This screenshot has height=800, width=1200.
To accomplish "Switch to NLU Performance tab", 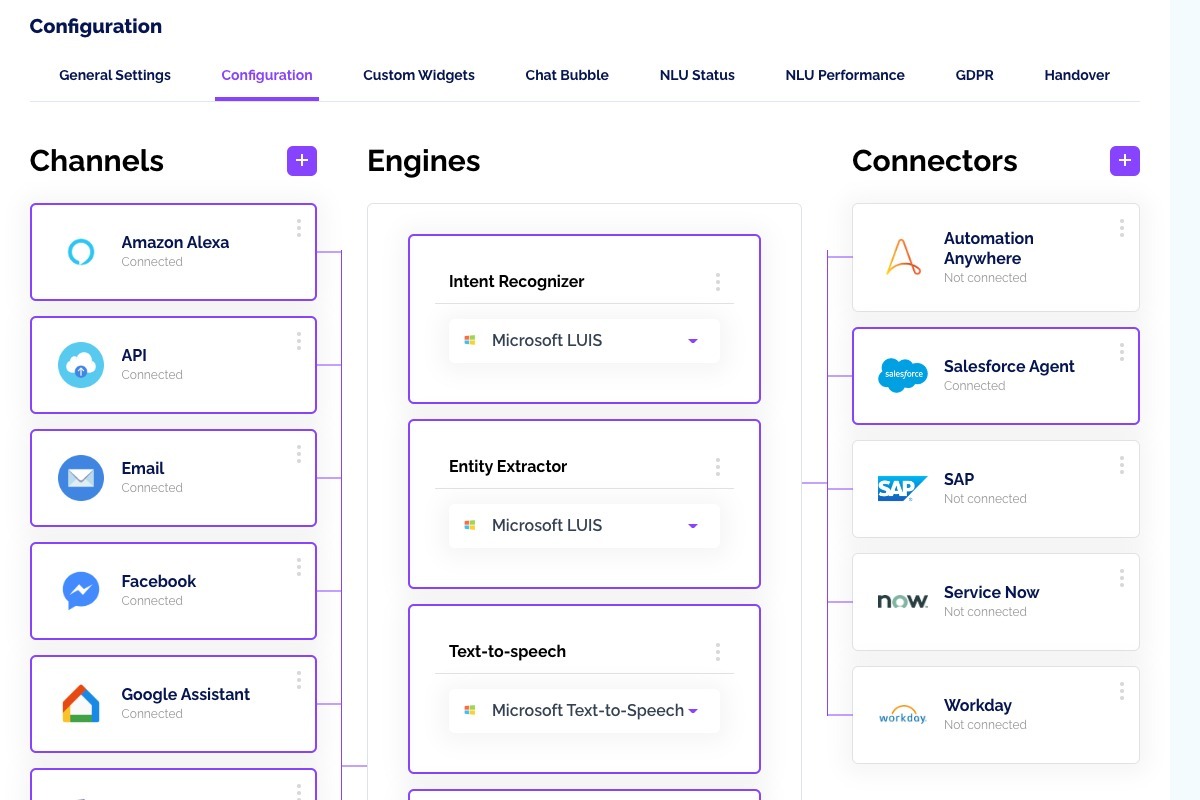I will point(845,75).
